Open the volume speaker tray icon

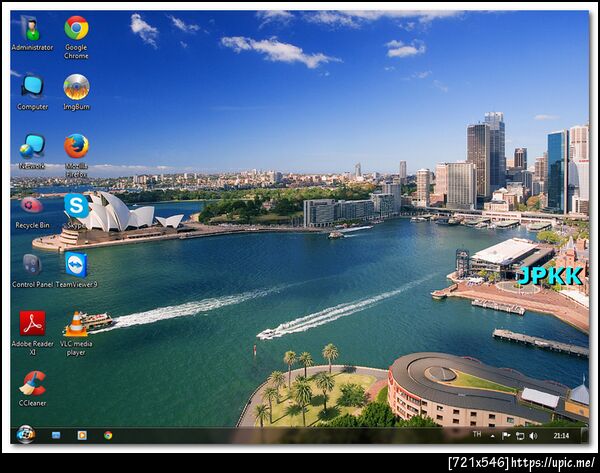(533, 436)
